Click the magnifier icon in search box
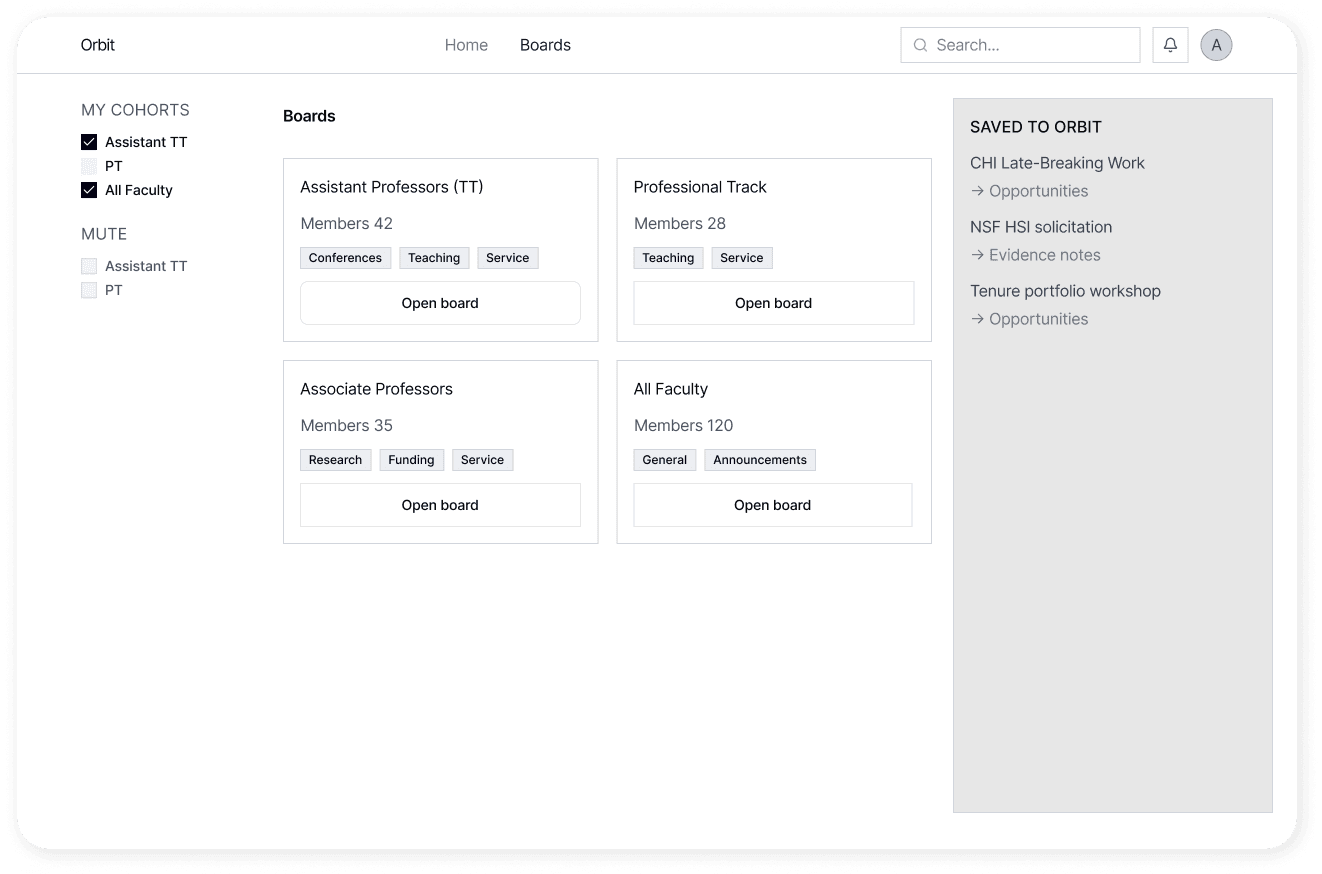Screen dimensions: 1322x874 coord(920,45)
